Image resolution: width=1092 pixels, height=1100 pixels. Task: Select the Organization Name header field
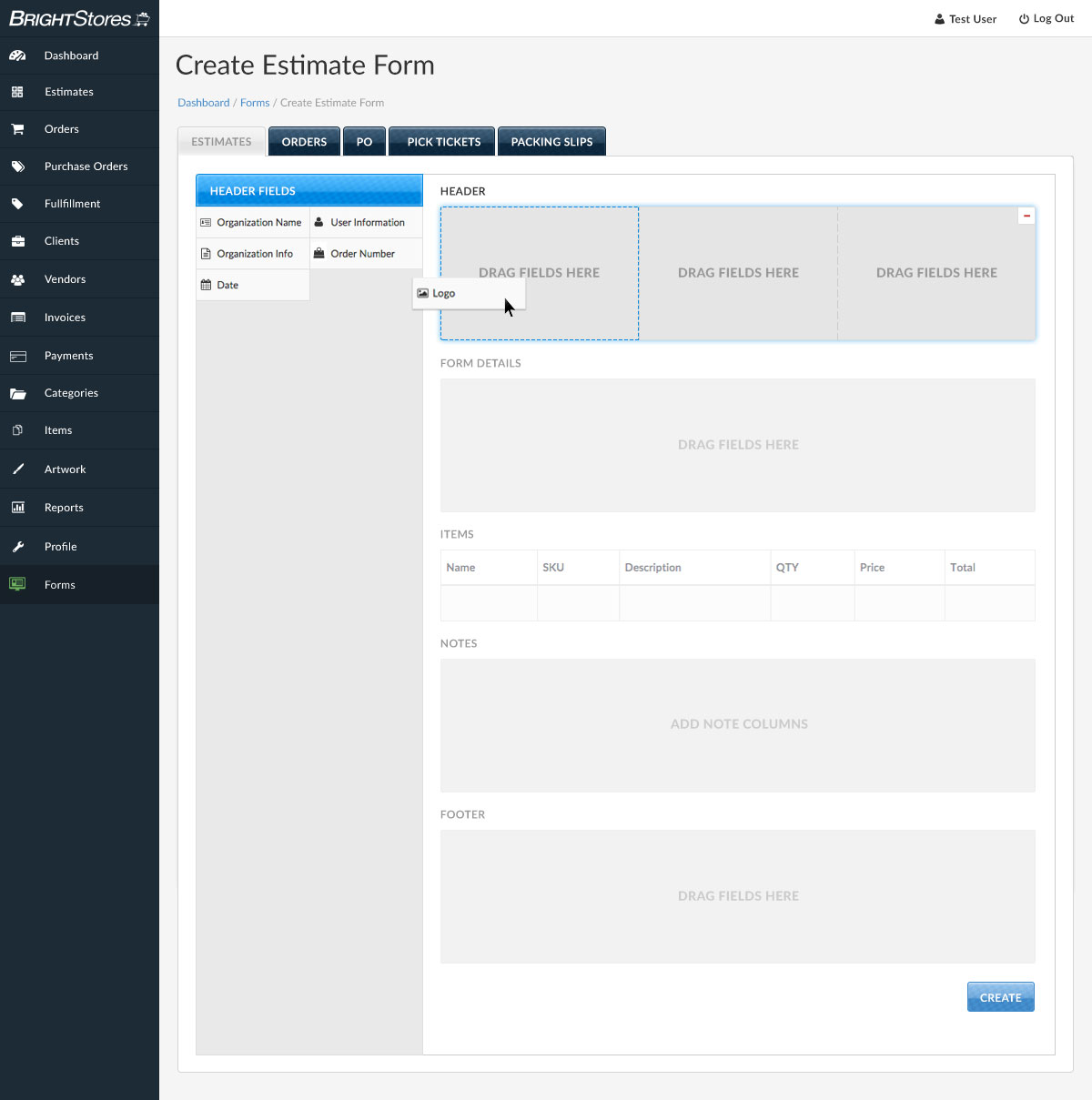253,223
